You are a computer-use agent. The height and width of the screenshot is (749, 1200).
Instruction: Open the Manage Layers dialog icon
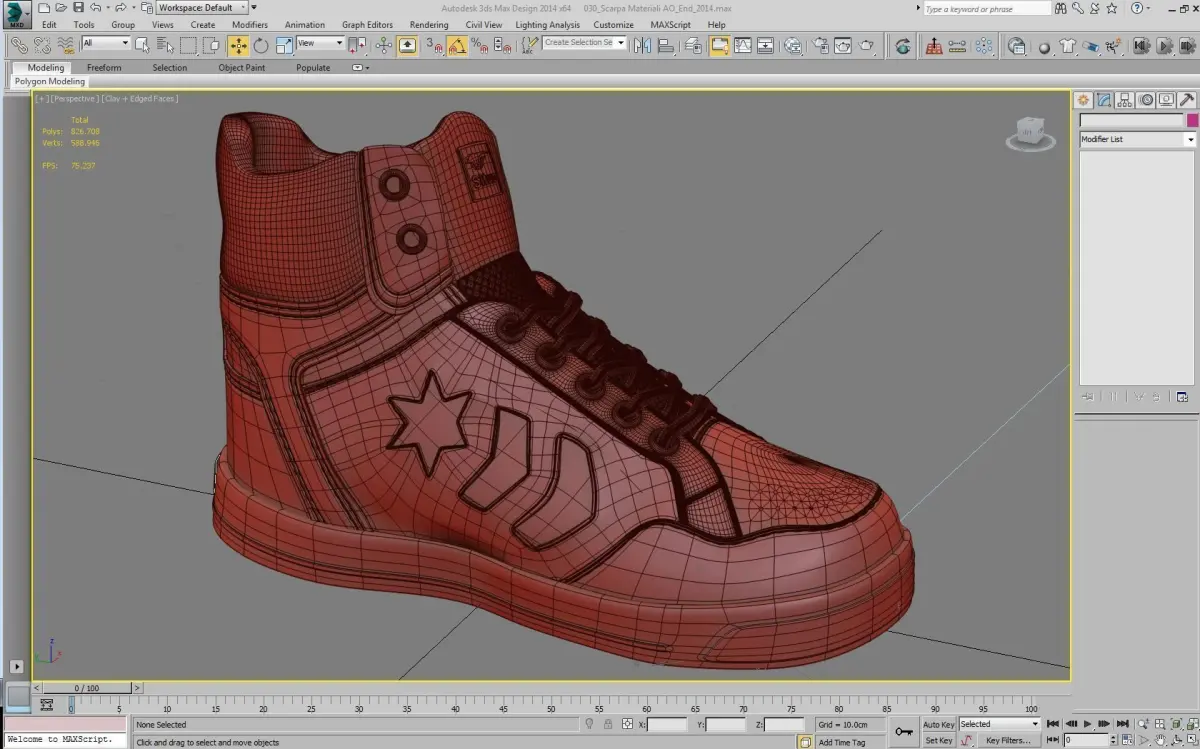pyautogui.click(x=693, y=45)
